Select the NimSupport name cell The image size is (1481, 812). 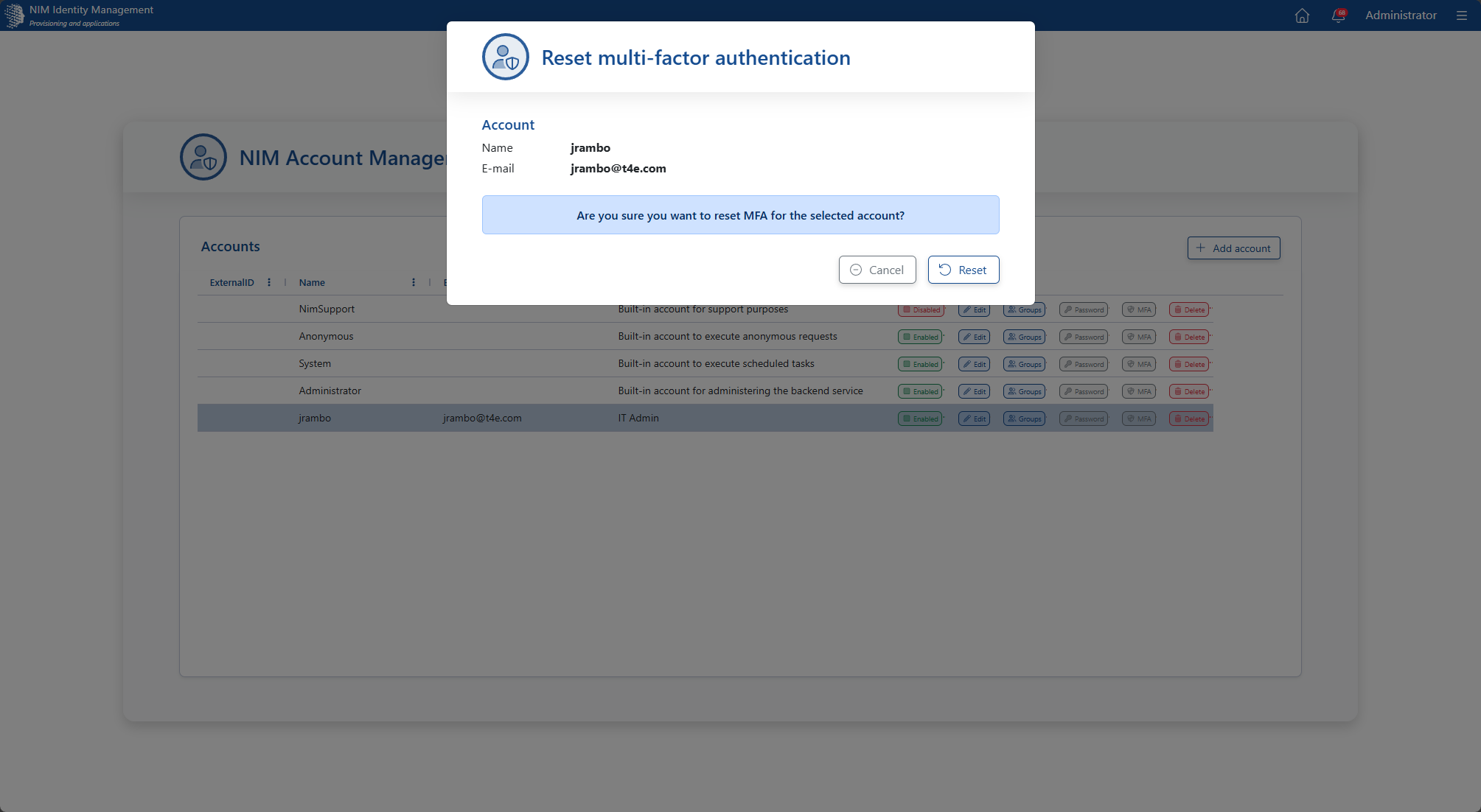(327, 309)
